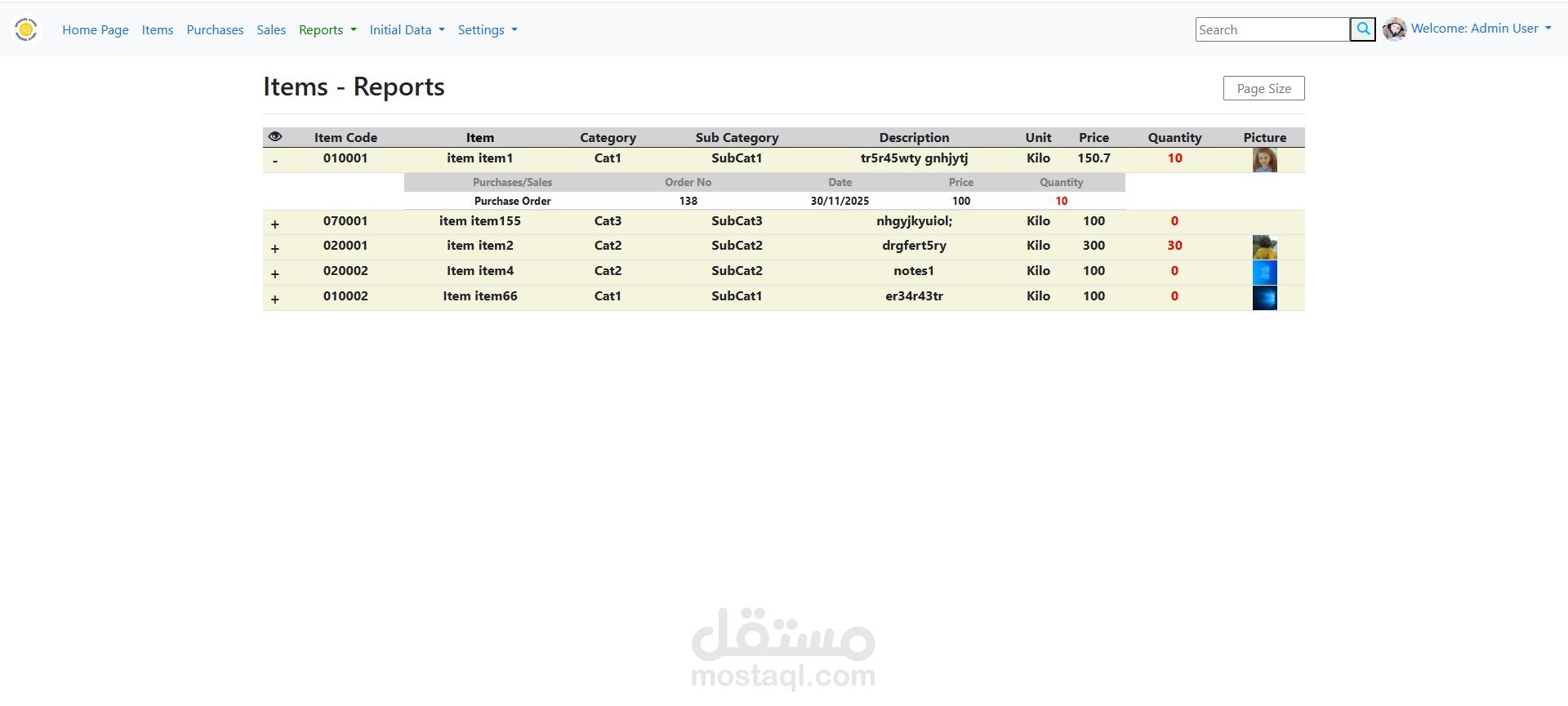Click the Purchases/Sales sub-table header
Screen dimensions: 1568x706
(x=512, y=182)
